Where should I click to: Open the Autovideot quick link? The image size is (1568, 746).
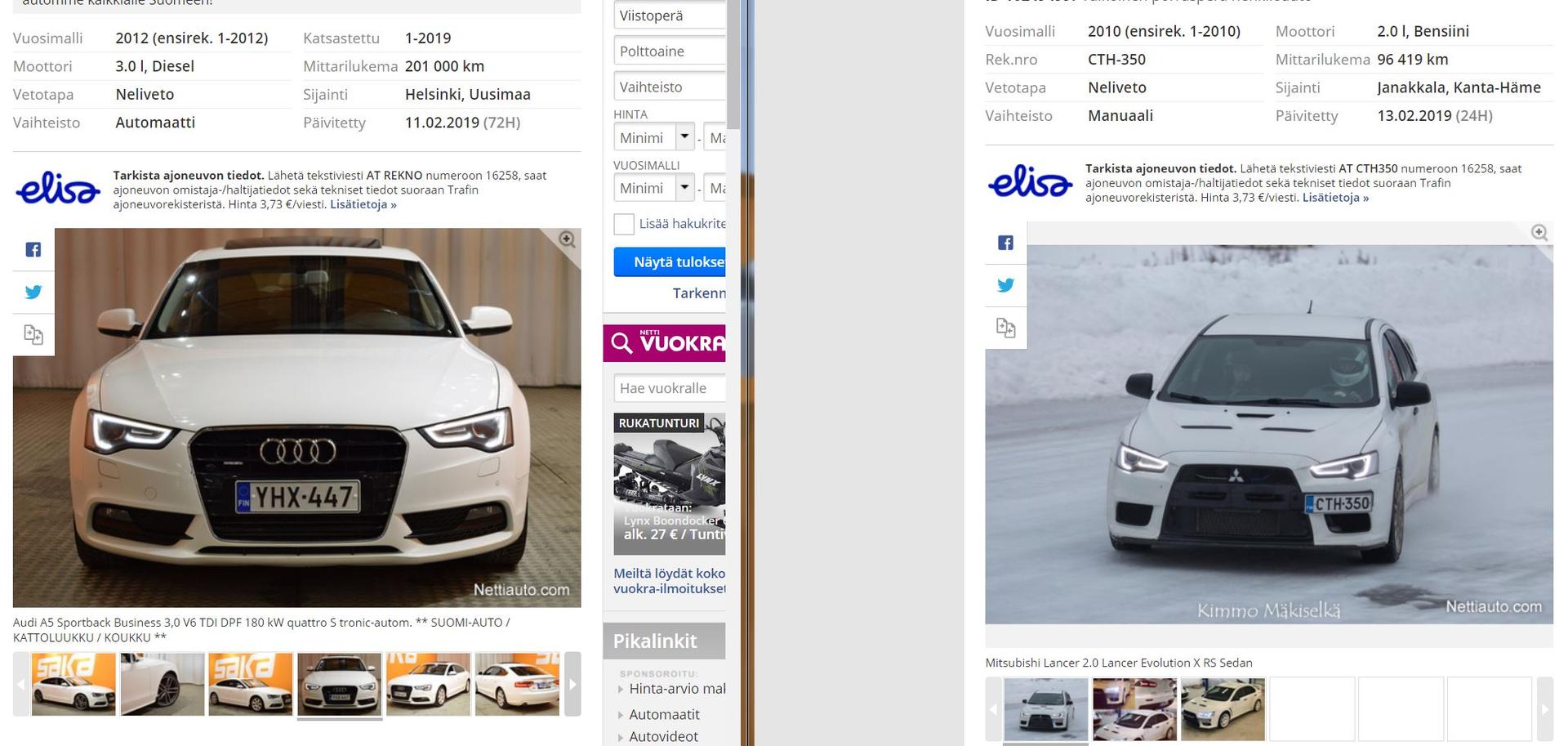[663, 736]
